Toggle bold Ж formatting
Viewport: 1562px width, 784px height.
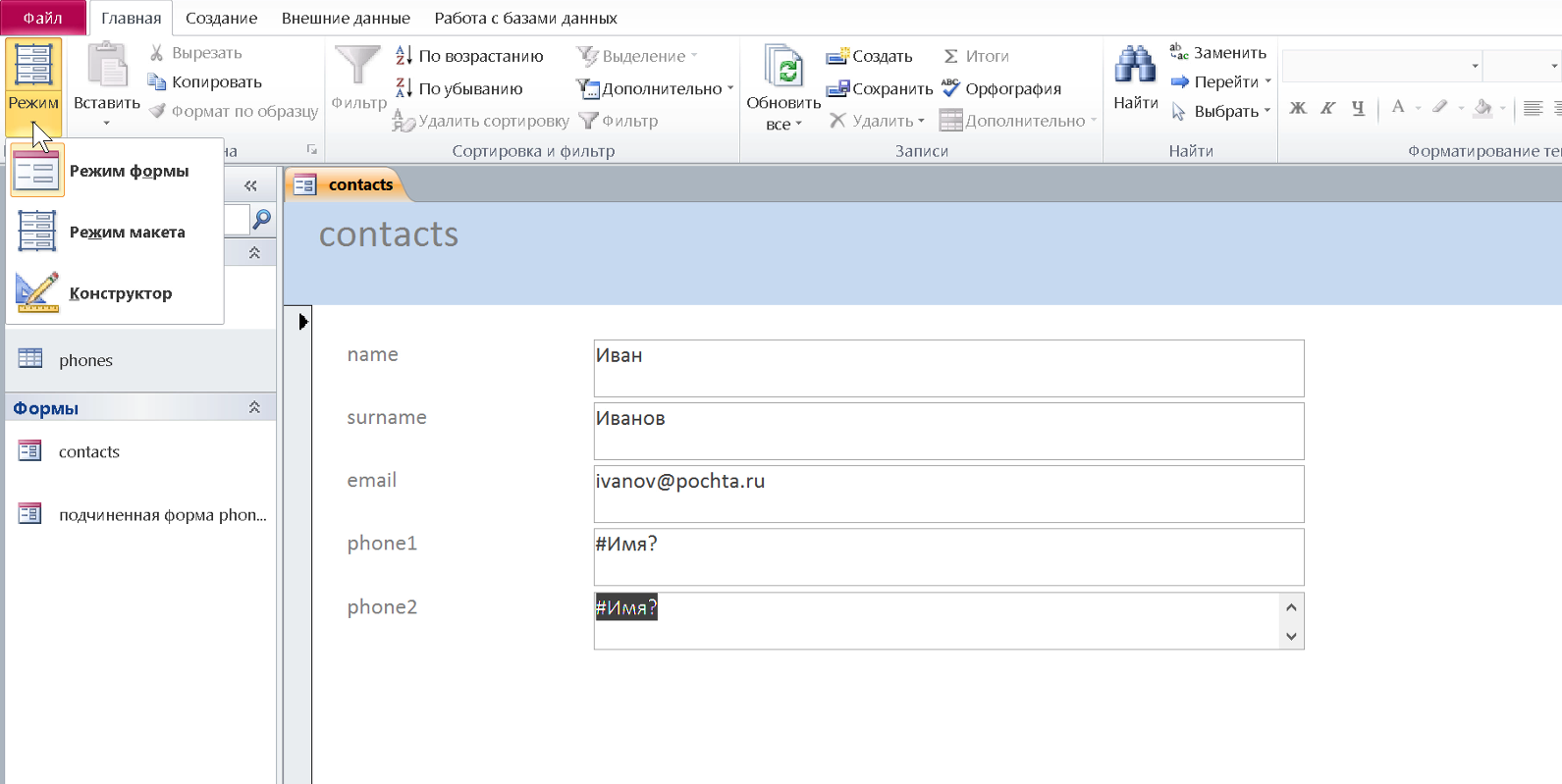coord(1298,108)
